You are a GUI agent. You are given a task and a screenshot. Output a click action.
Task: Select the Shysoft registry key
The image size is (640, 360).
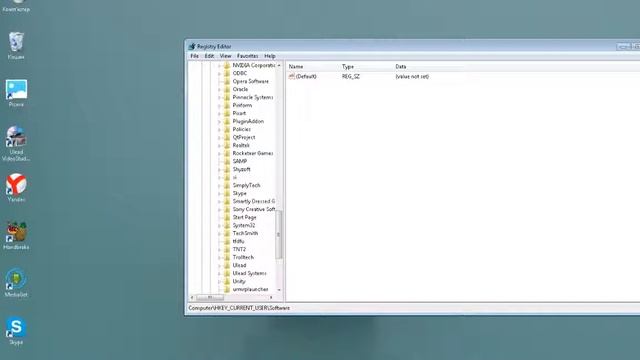[x=241, y=169]
